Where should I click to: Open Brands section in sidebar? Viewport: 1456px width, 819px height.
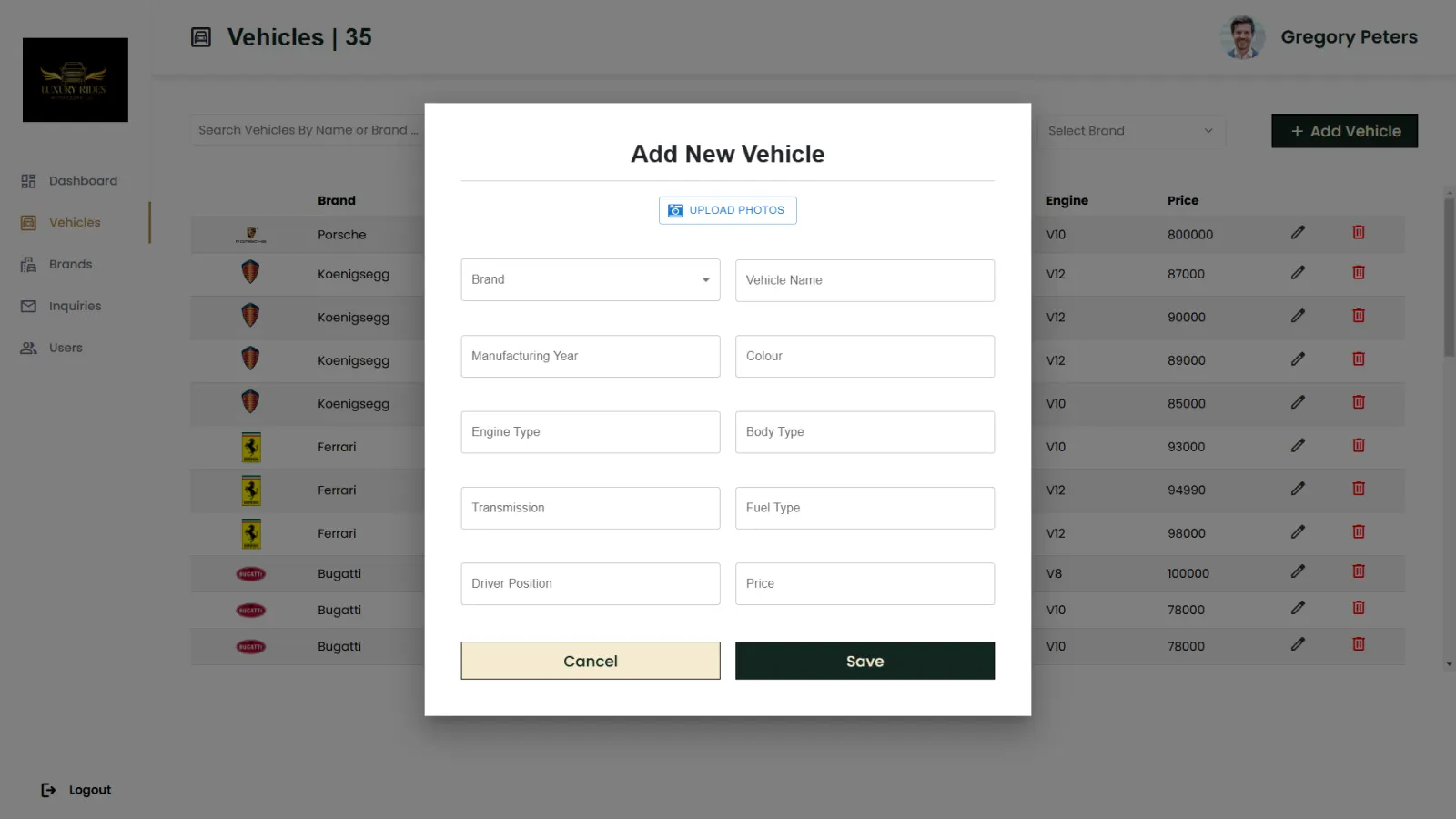tap(57, 265)
